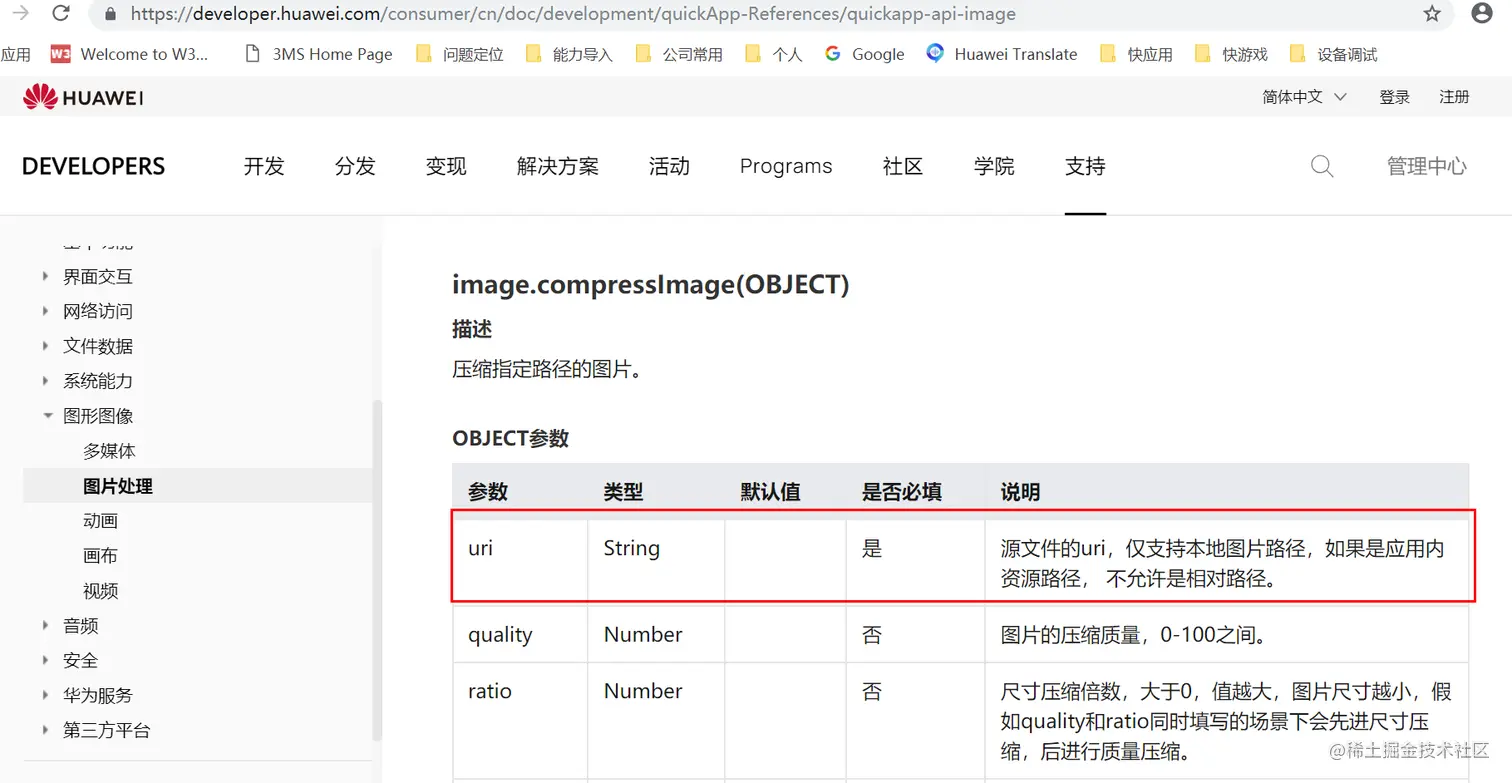Open the 个人 bookmark folder
The height and width of the screenshot is (783, 1512).
(774, 54)
